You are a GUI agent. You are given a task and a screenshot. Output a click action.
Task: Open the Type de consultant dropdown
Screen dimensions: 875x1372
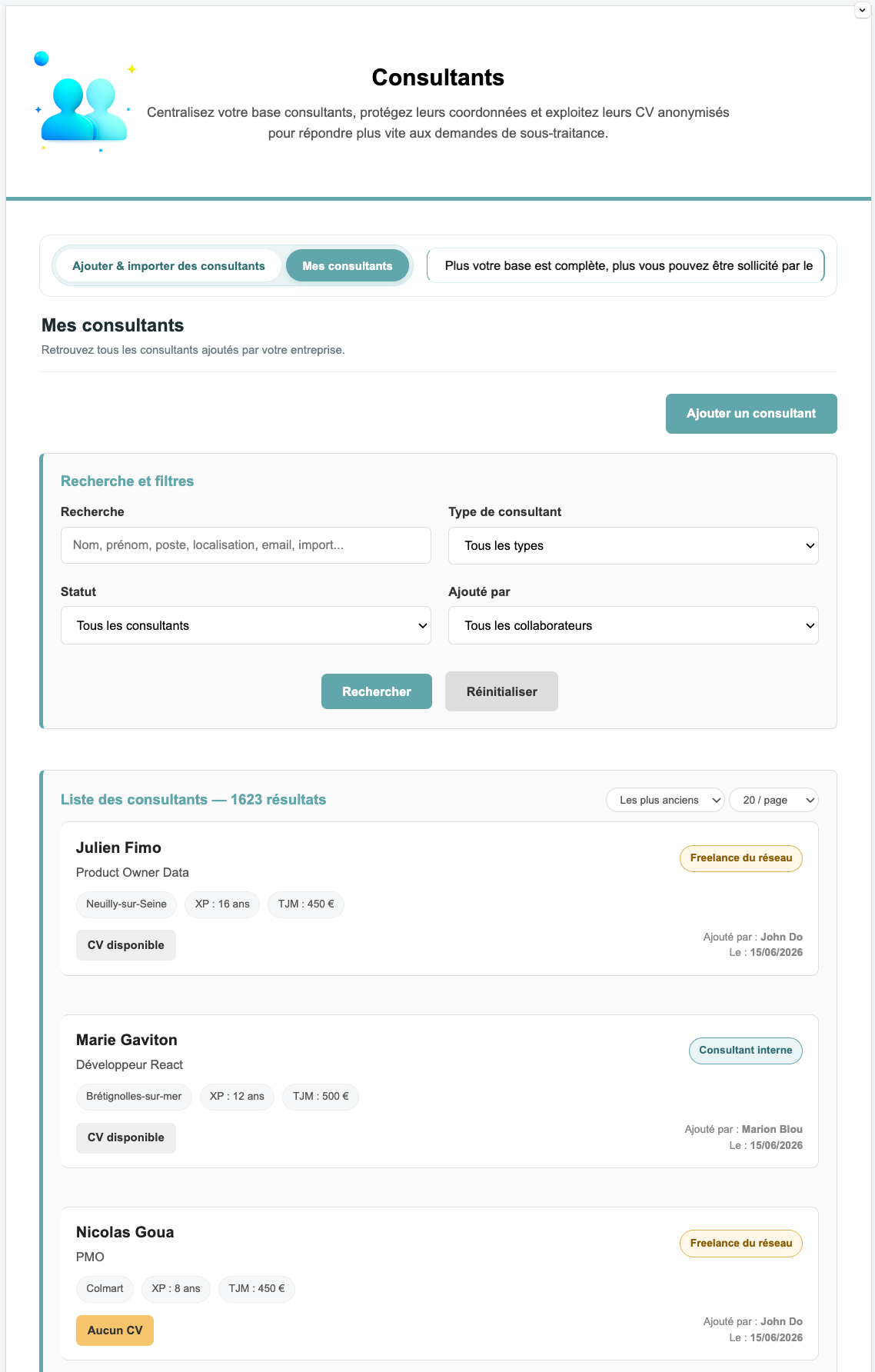pyautogui.click(x=634, y=546)
